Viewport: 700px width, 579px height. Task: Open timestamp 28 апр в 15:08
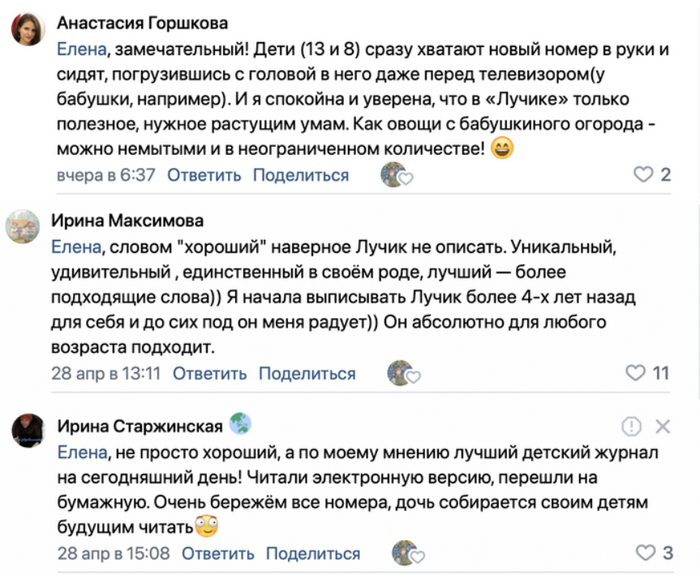point(112,553)
